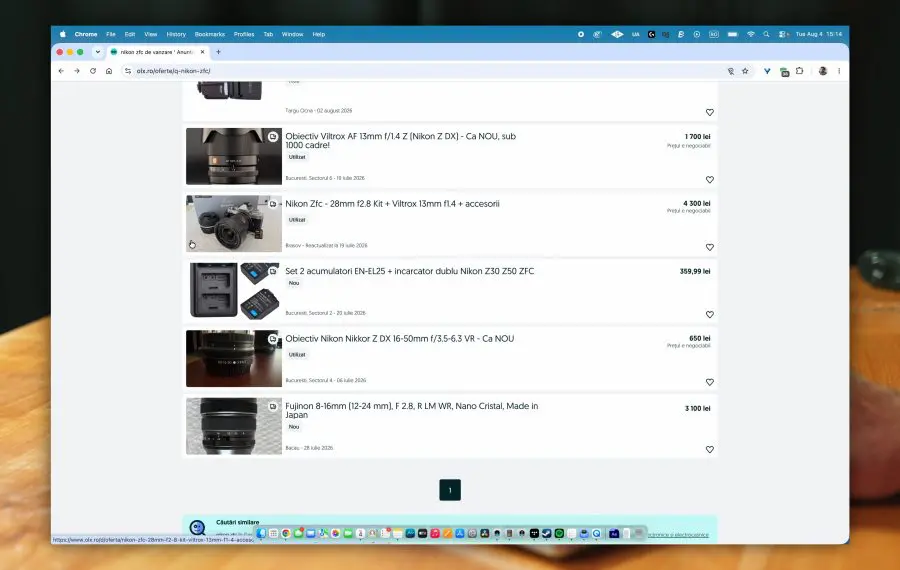This screenshot has width=900, height=570.
Task: Open the Apple menu
Action: pyautogui.click(x=63, y=34)
